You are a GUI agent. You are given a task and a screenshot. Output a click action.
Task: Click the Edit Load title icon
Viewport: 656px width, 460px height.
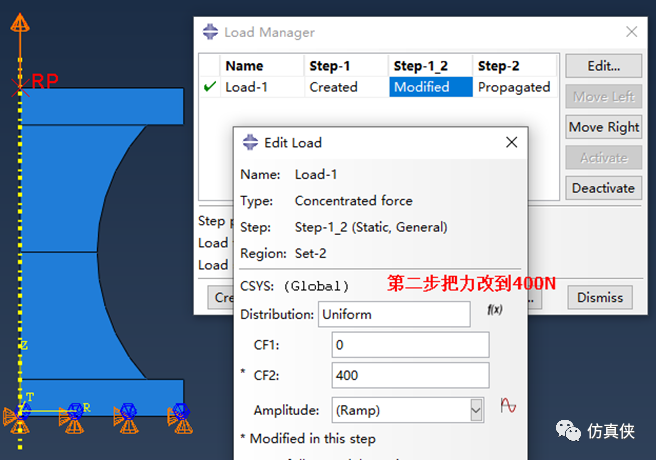[x=250, y=142]
